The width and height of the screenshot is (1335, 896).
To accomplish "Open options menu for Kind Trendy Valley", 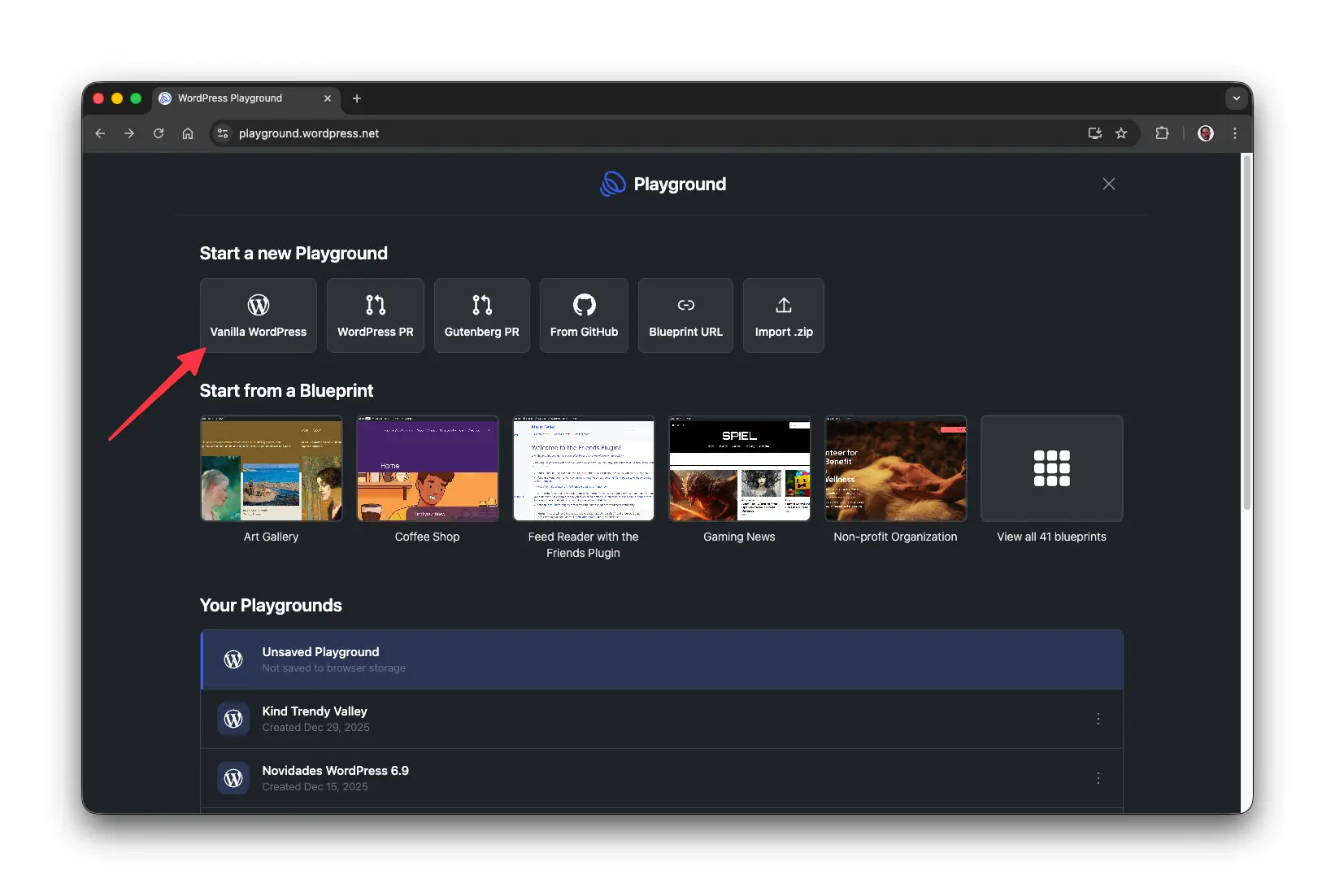I will [1098, 719].
